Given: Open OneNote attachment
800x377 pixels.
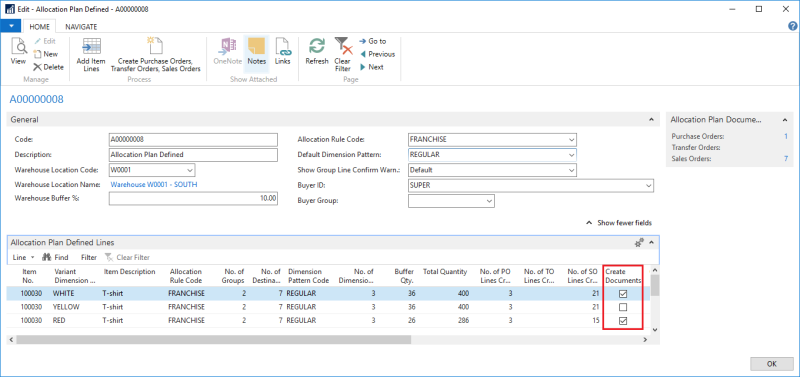Looking at the screenshot, I should 228,52.
